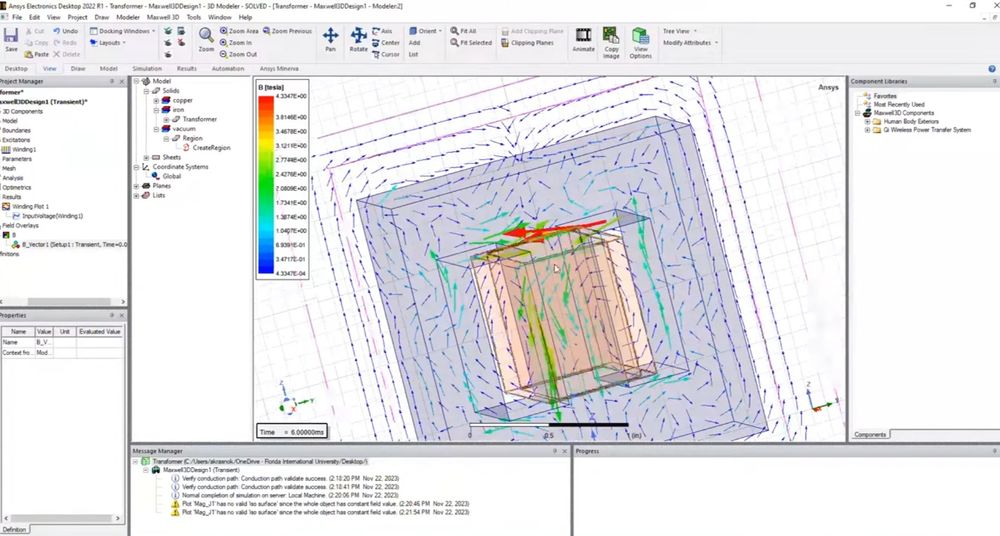Click the CreateRegion operation icon
The image size is (1000, 536).
(x=187, y=147)
